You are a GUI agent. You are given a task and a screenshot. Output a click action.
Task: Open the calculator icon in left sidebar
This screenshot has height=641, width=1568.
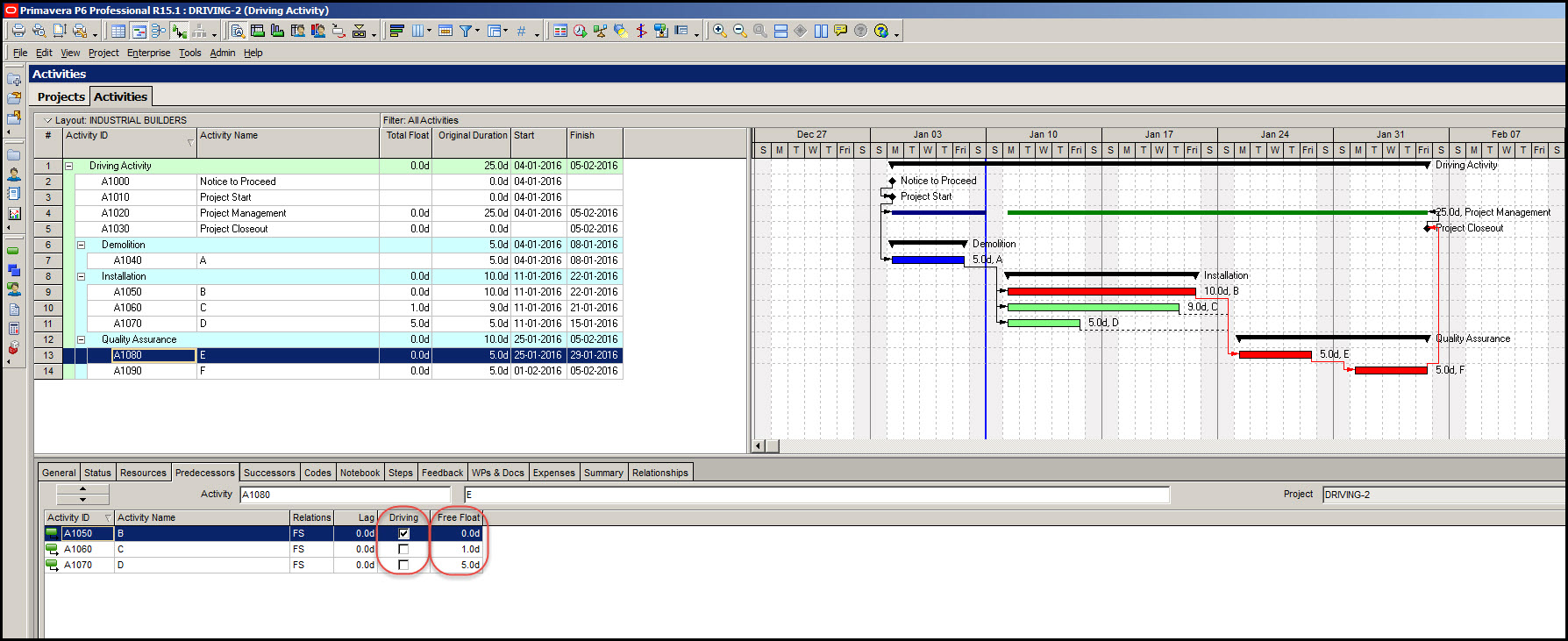coord(14,329)
